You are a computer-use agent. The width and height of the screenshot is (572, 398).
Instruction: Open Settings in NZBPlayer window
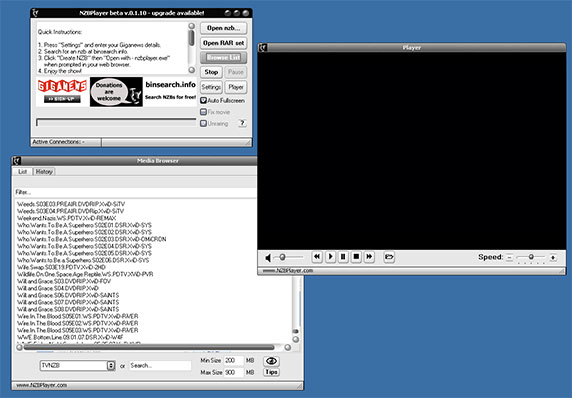[x=211, y=87]
